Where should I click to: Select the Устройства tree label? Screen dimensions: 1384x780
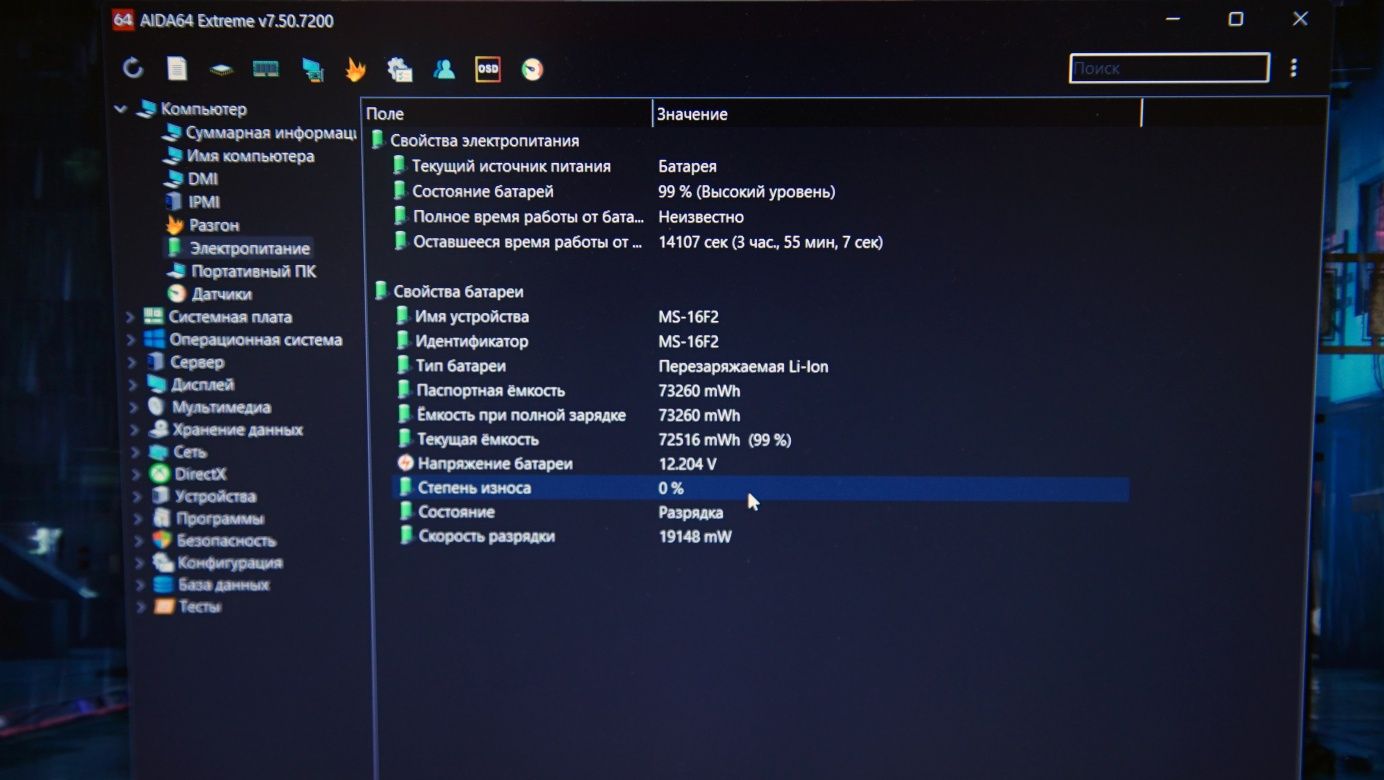click(x=215, y=496)
